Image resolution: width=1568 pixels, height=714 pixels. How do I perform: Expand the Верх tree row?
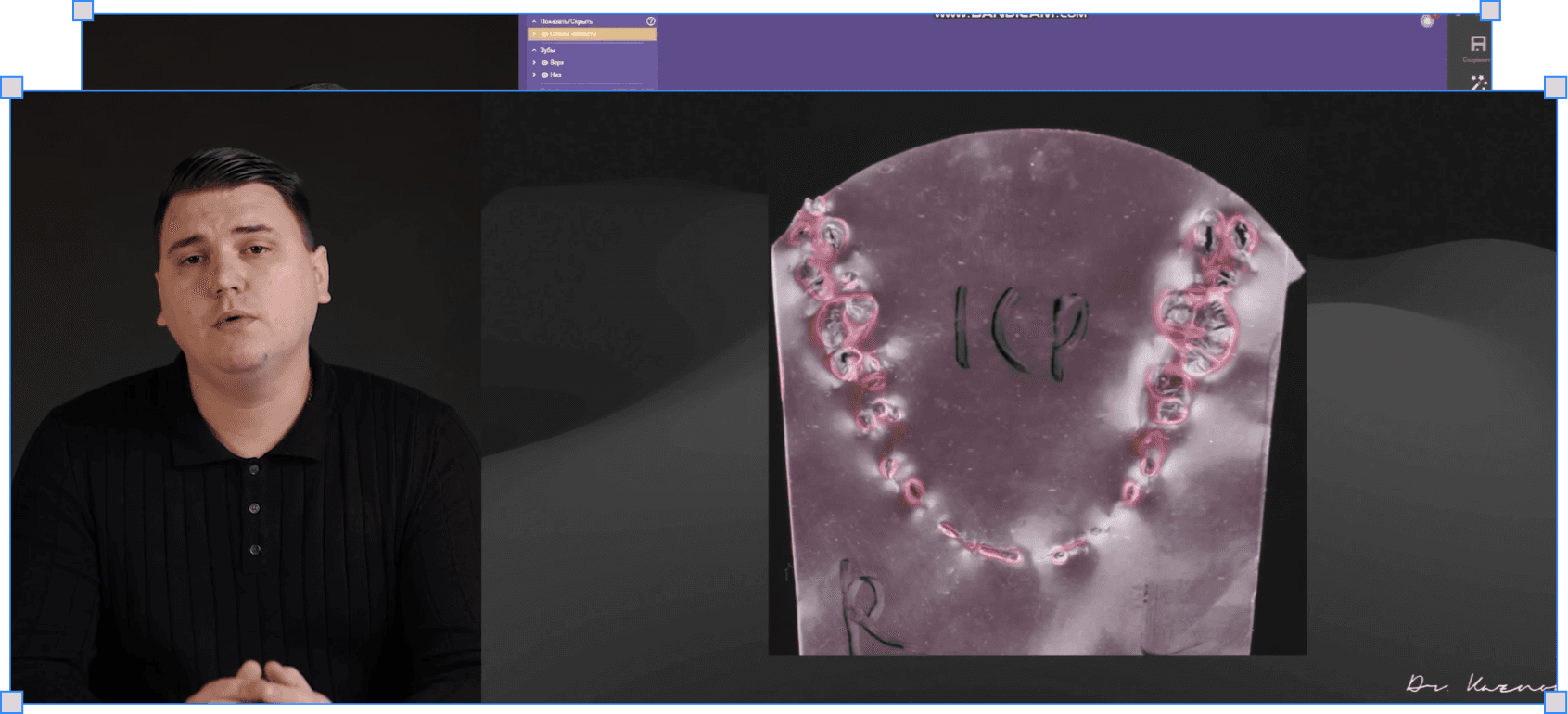click(x=534, y=62)
